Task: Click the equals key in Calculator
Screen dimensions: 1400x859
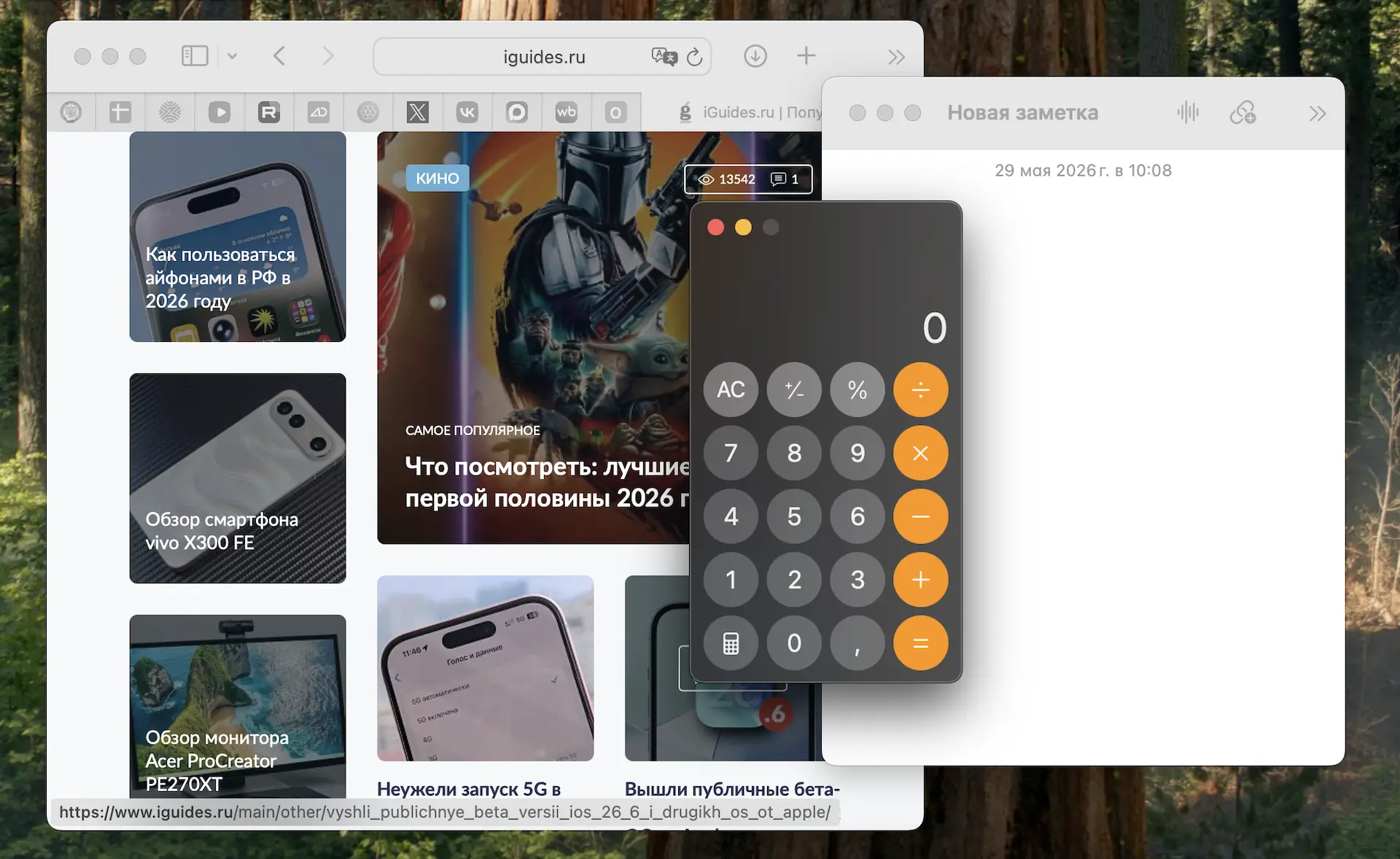Action: click(x=921, y=643)
